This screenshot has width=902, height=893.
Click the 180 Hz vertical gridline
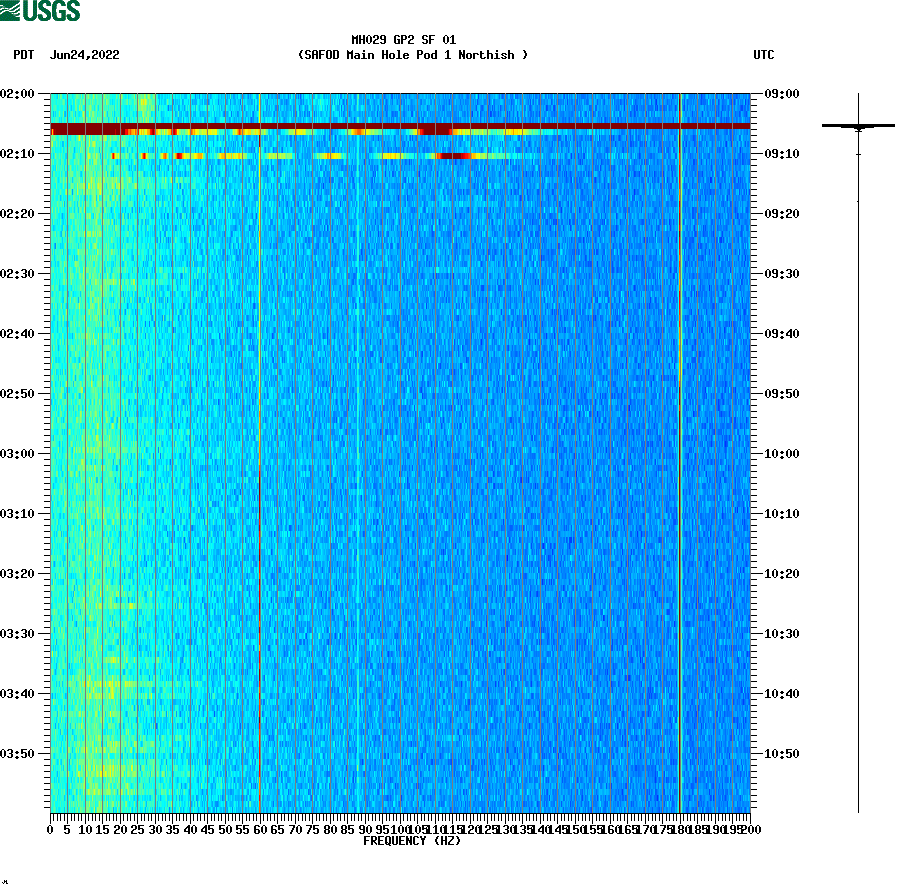[x=680, y=450]
